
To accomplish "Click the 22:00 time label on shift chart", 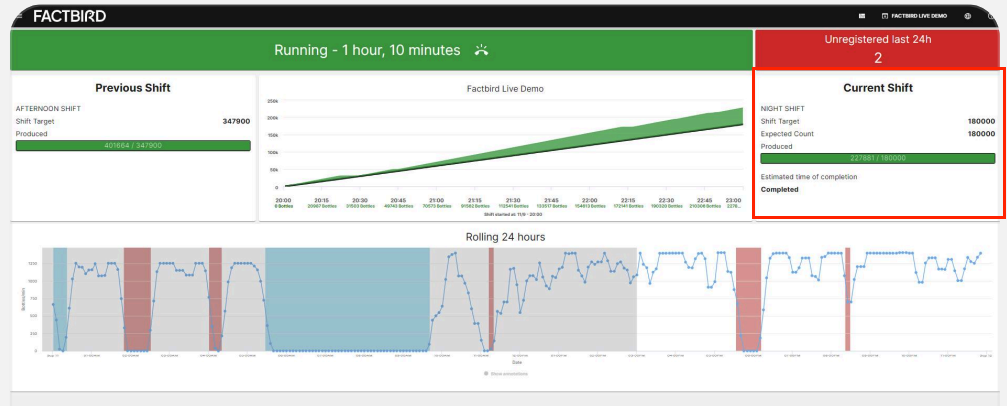I will 590,200.
